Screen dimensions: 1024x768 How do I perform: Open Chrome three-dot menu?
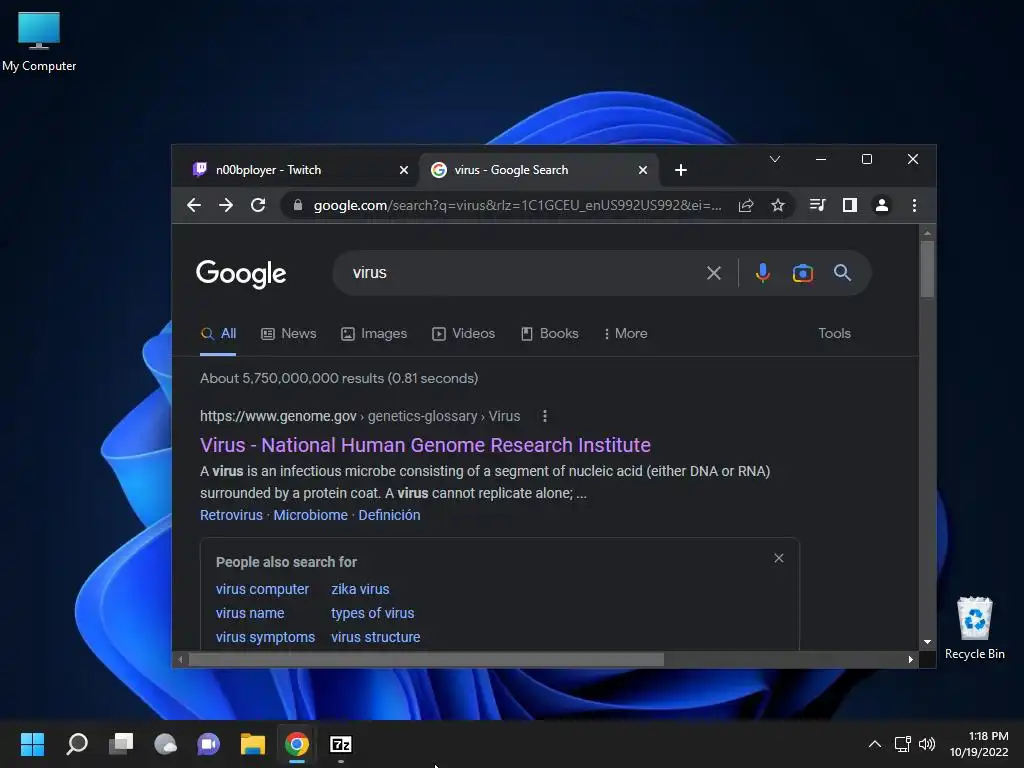pyautogui.click(x=914, y=205)
